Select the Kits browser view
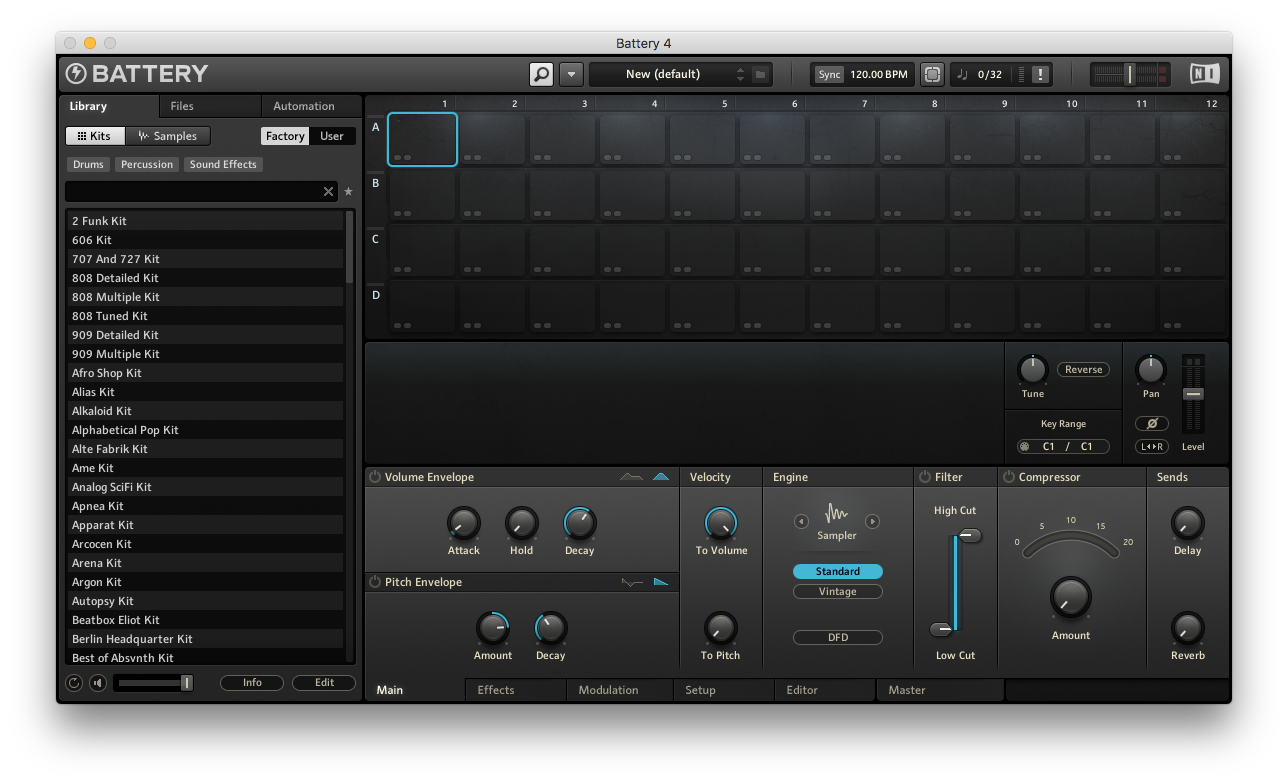 click(95, 136)
